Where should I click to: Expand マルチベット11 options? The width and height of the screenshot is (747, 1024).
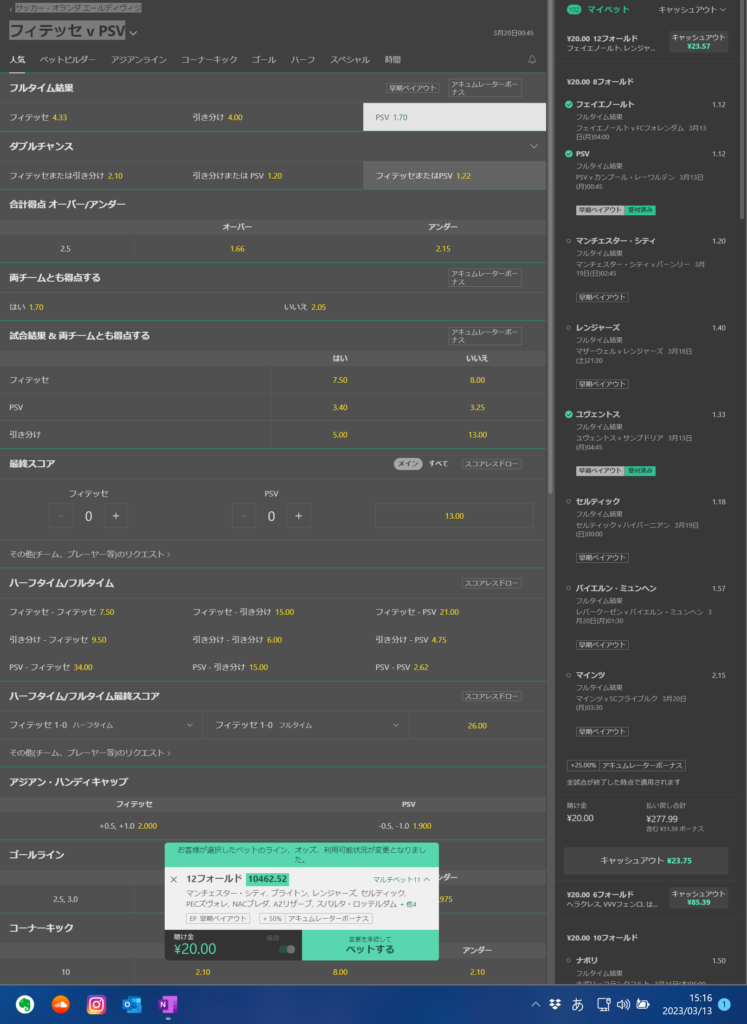[401, 880]
